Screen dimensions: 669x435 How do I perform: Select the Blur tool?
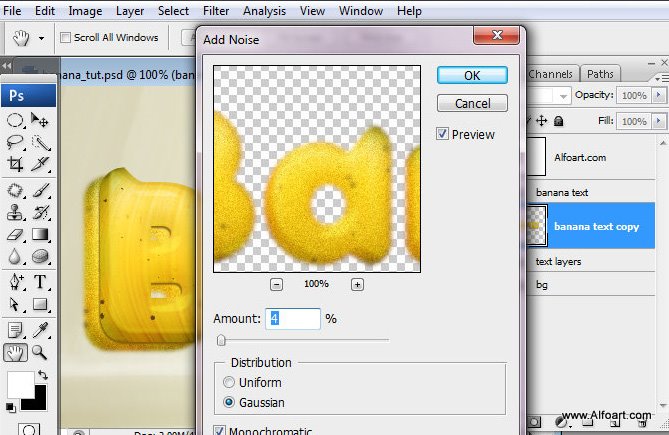point(15,256)
